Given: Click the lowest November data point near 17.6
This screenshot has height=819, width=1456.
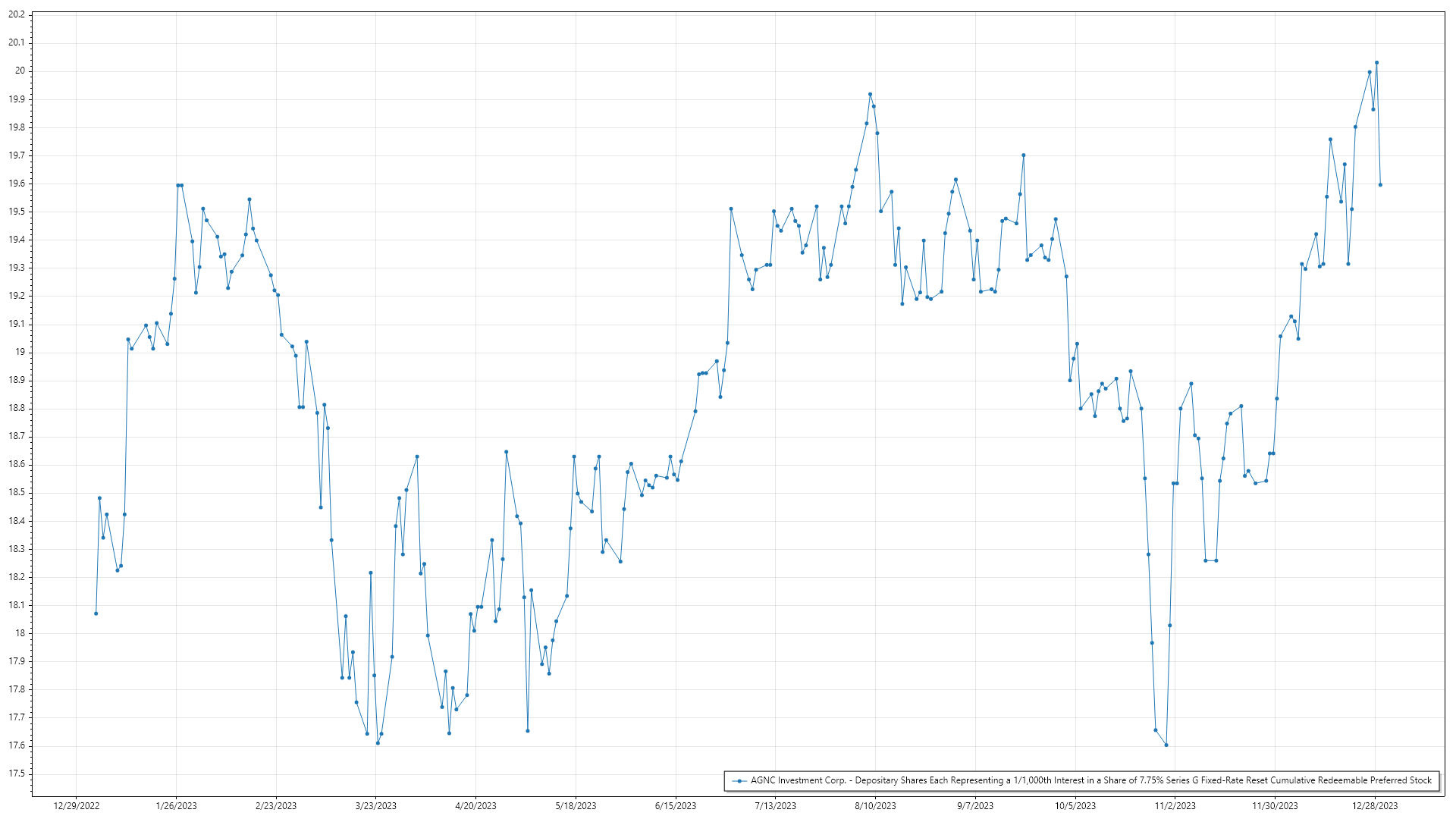Looking at the screenshot, I should pos(1166,745).
